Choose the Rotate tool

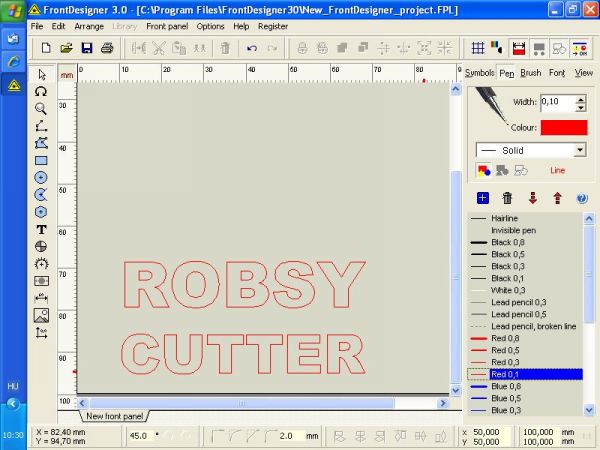tap(41, 91)
